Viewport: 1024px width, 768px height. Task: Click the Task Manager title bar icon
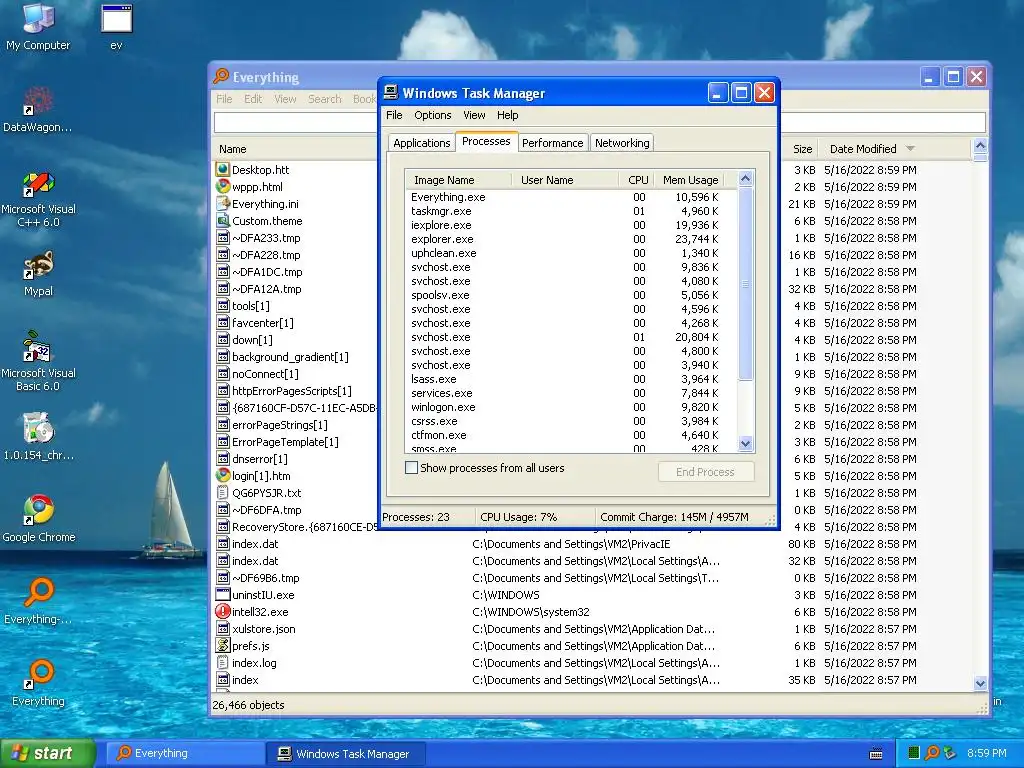[391, 92]
